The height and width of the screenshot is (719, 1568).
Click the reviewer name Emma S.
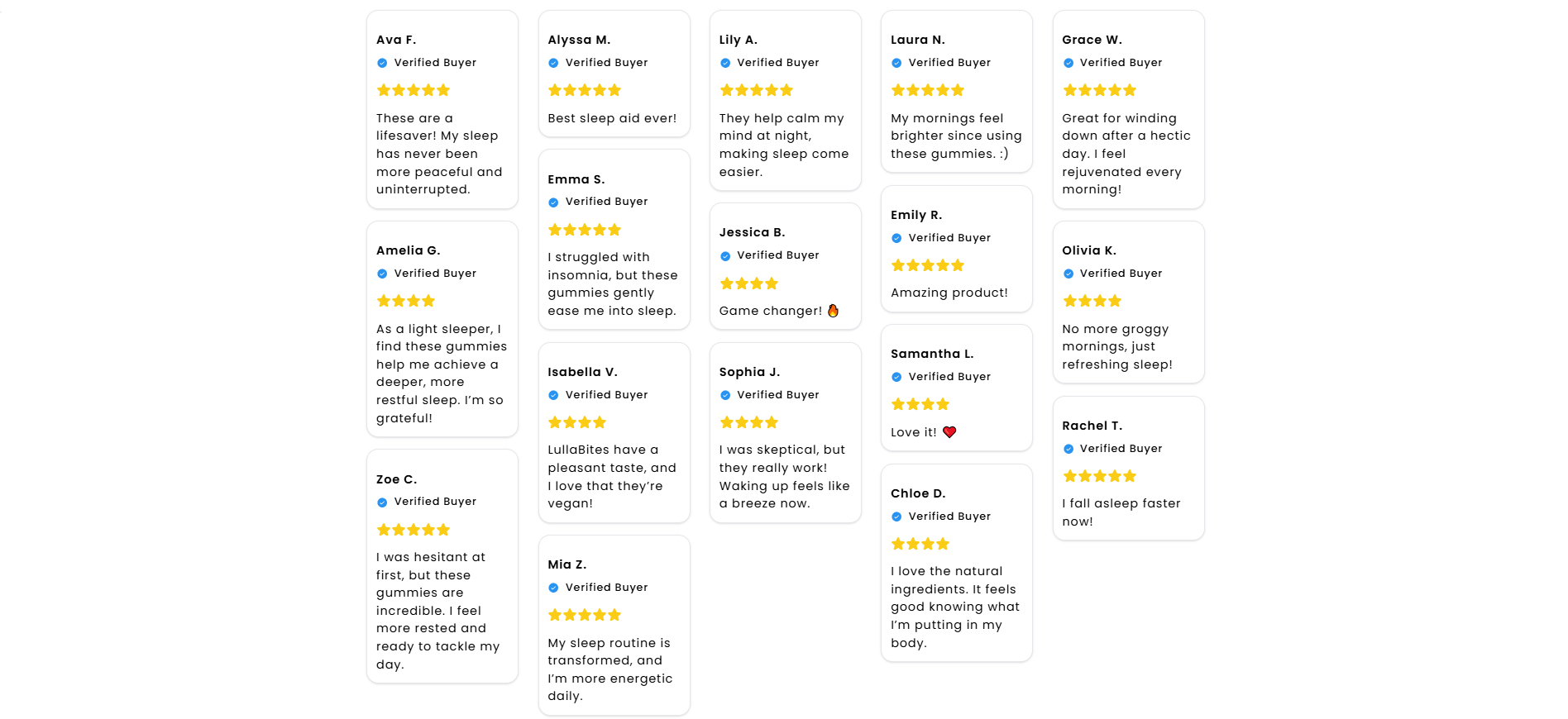point(576,179)
